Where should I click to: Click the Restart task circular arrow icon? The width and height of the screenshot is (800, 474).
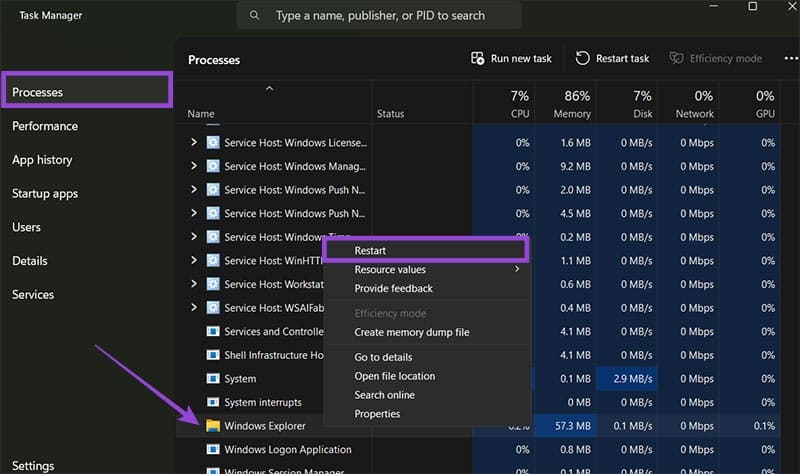point(582,58)
